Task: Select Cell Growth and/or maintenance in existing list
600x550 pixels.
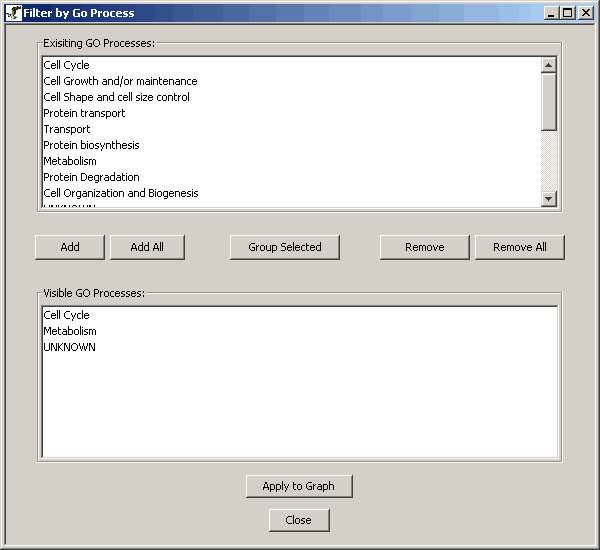Action: pos(120,81)
